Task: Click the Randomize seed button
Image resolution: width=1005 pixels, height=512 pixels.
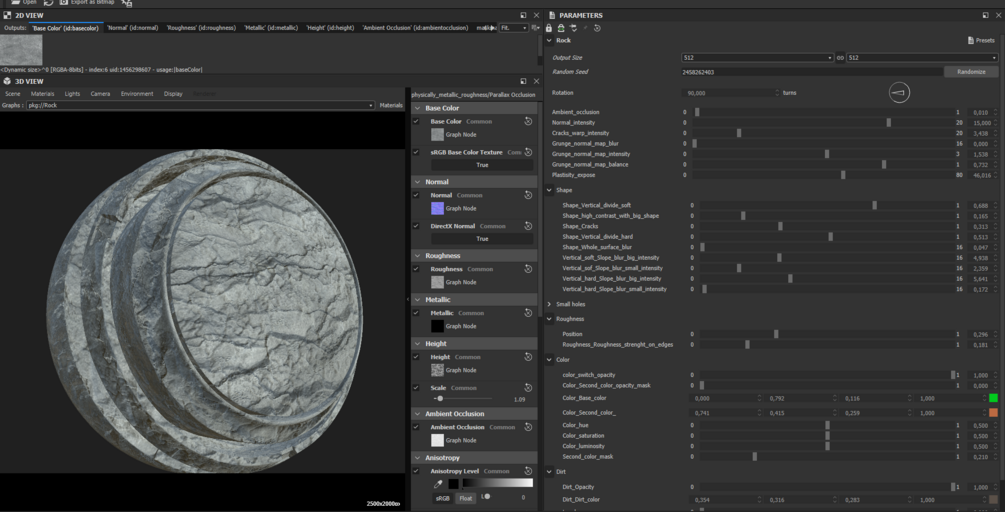Action: [971, 72]
